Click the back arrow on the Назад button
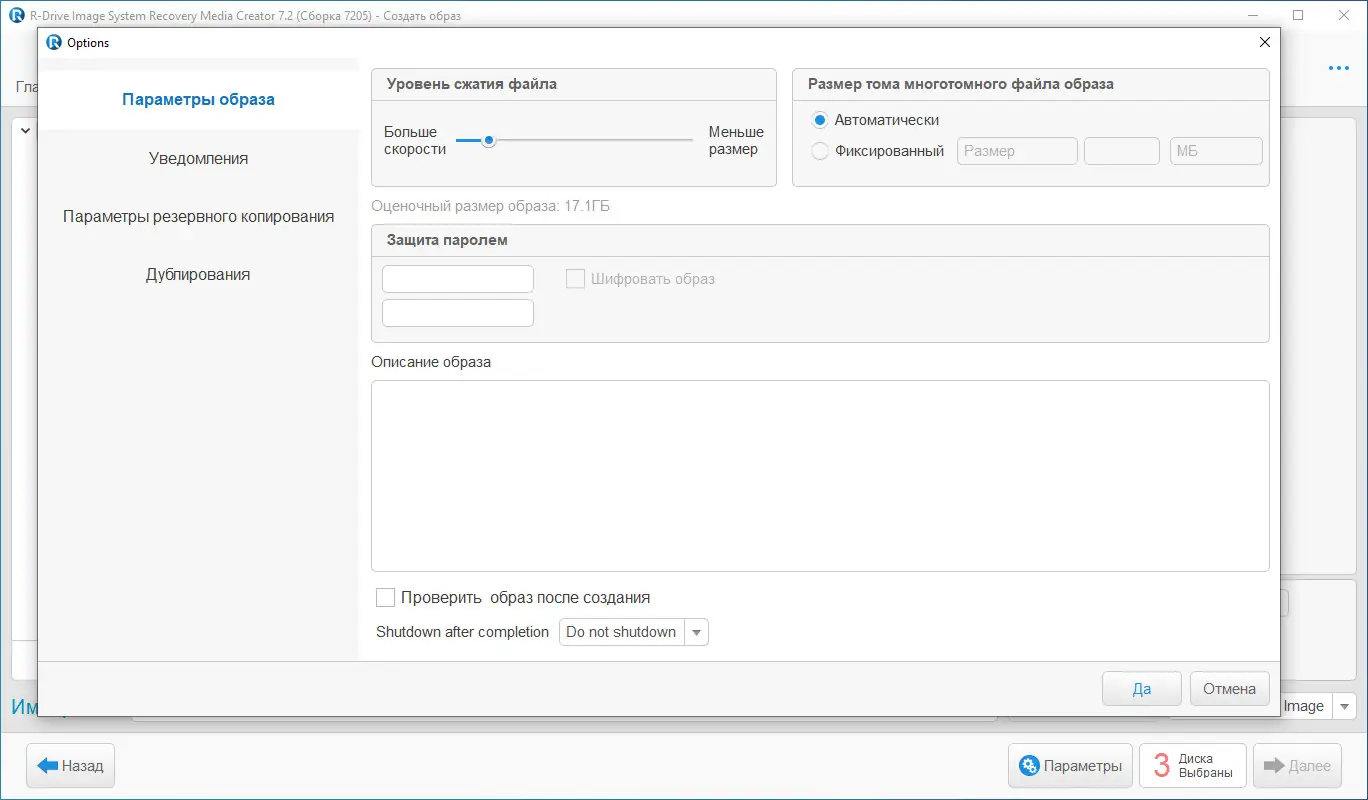Image resolution: width=1368 pixels, height=800 pixels. pyautogui.click(x=48, y=765)
